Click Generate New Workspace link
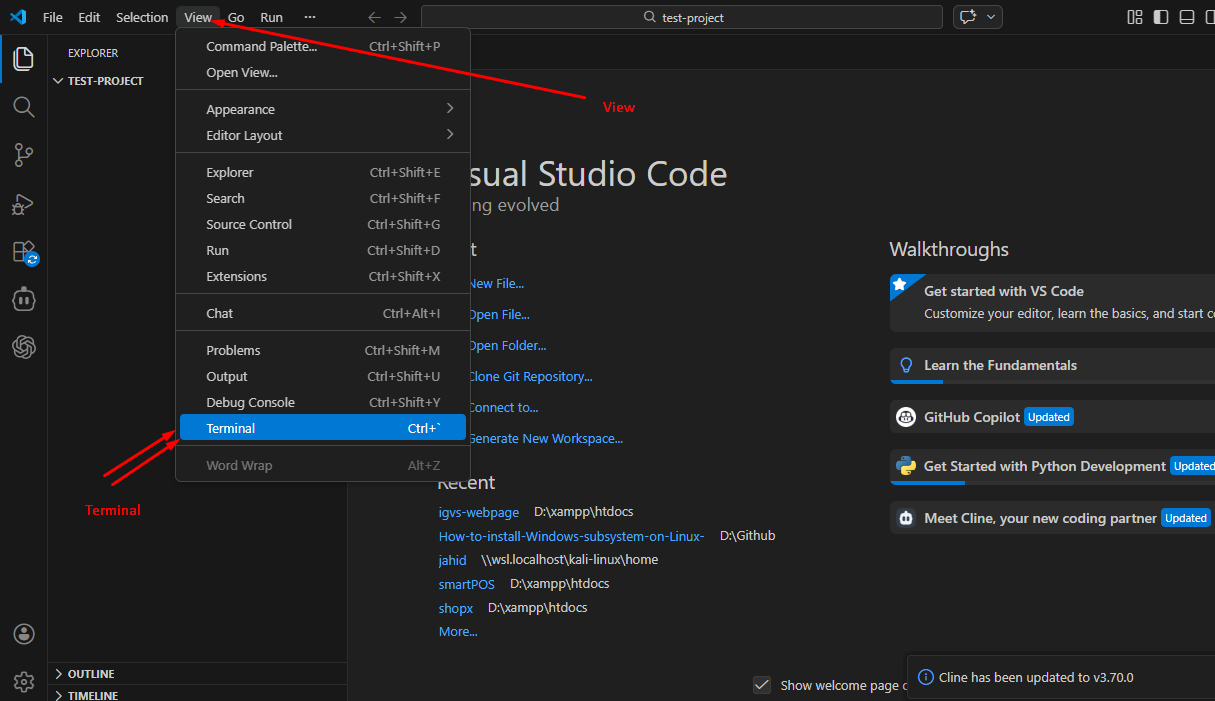The width and height of the screenshot is (1215, 701). [545, 438]
